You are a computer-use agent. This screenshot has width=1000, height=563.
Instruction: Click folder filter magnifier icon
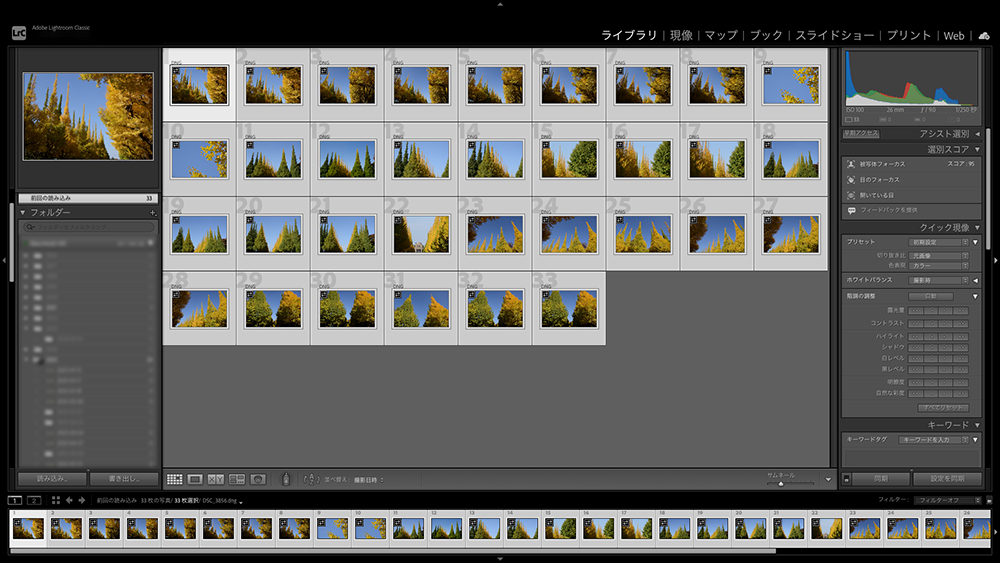point(30,227)
